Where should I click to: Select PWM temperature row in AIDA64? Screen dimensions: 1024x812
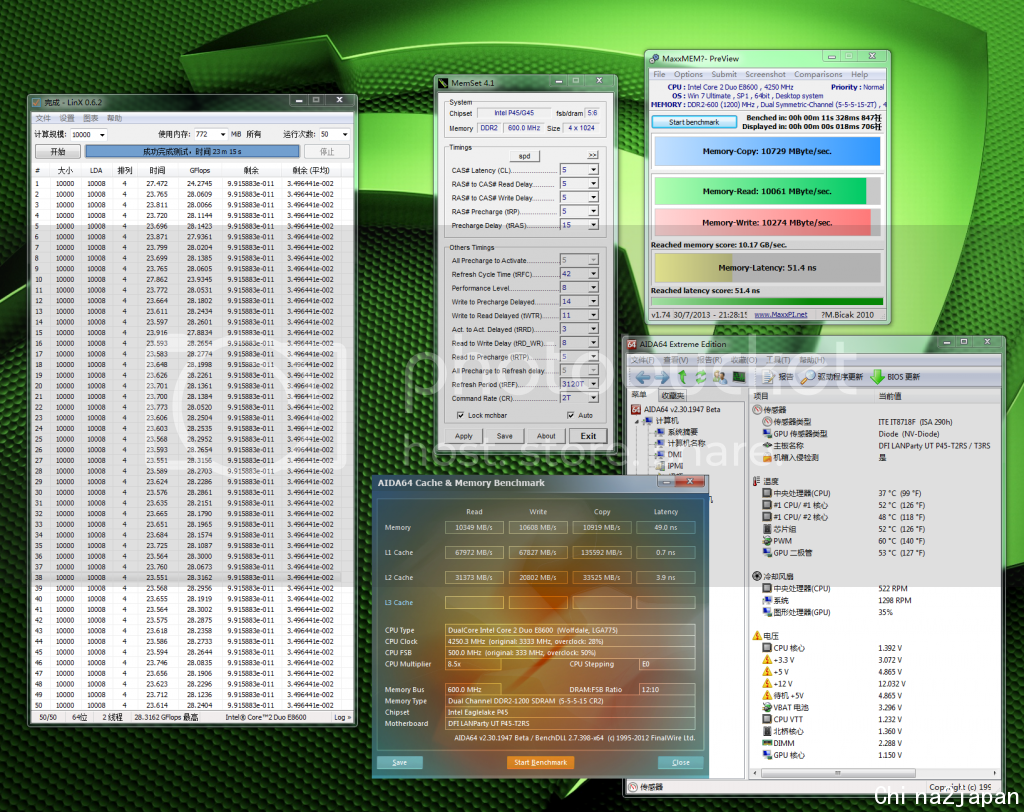pyautogui.click(x=875, y=541)
